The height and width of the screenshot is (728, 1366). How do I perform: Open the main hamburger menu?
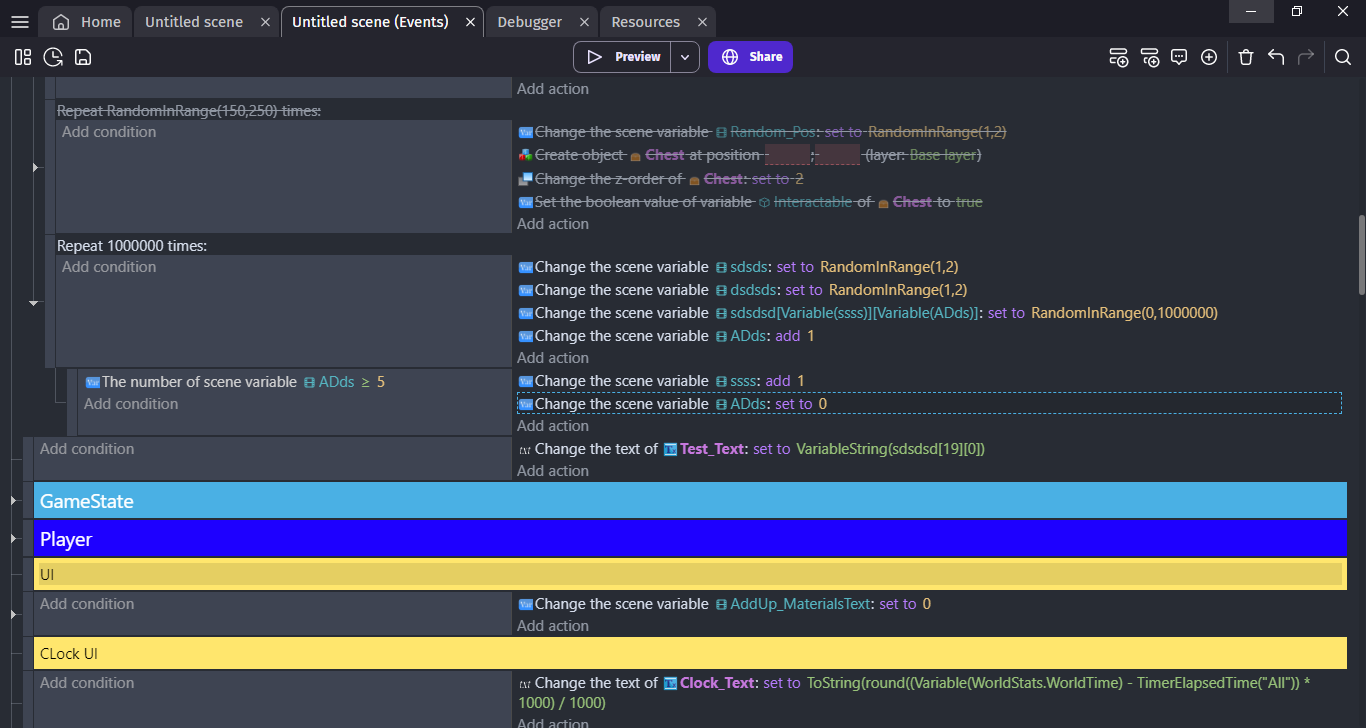click(x=19, y=21)
